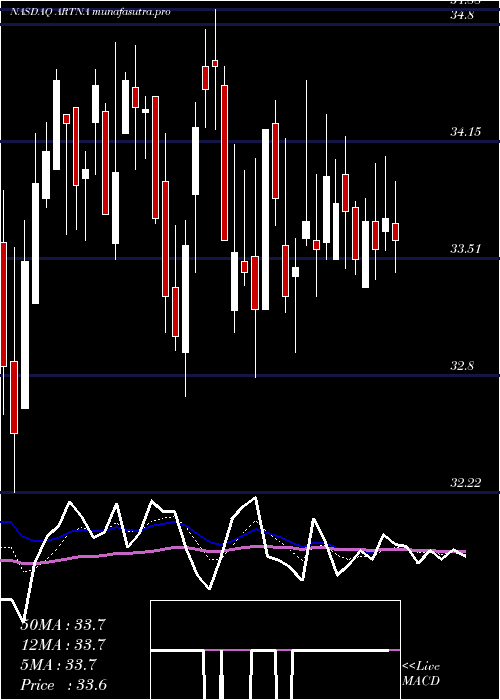Click the <<Live MACD label
Image resolution: width=500 pixels, height=700 pixels.
coord(421,674)
